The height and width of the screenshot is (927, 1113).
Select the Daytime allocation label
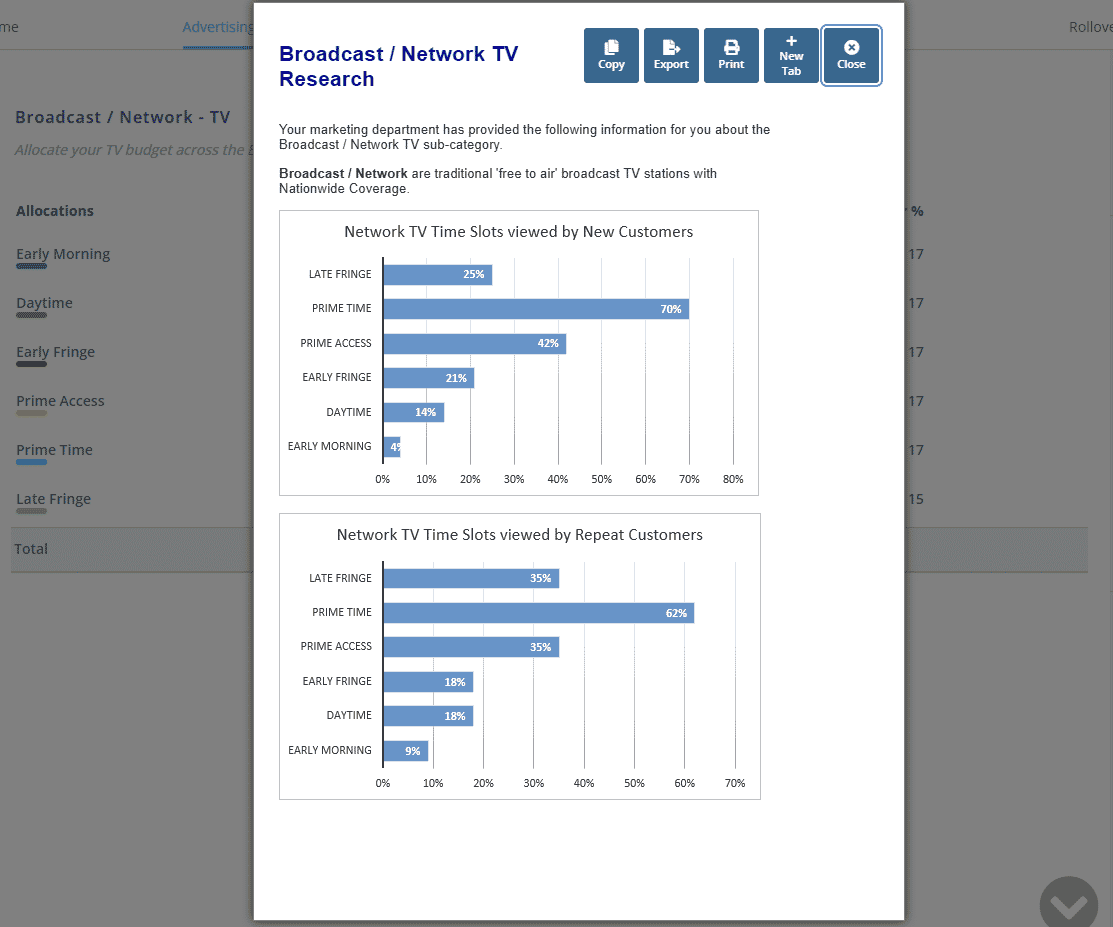[x=44, y=303]
